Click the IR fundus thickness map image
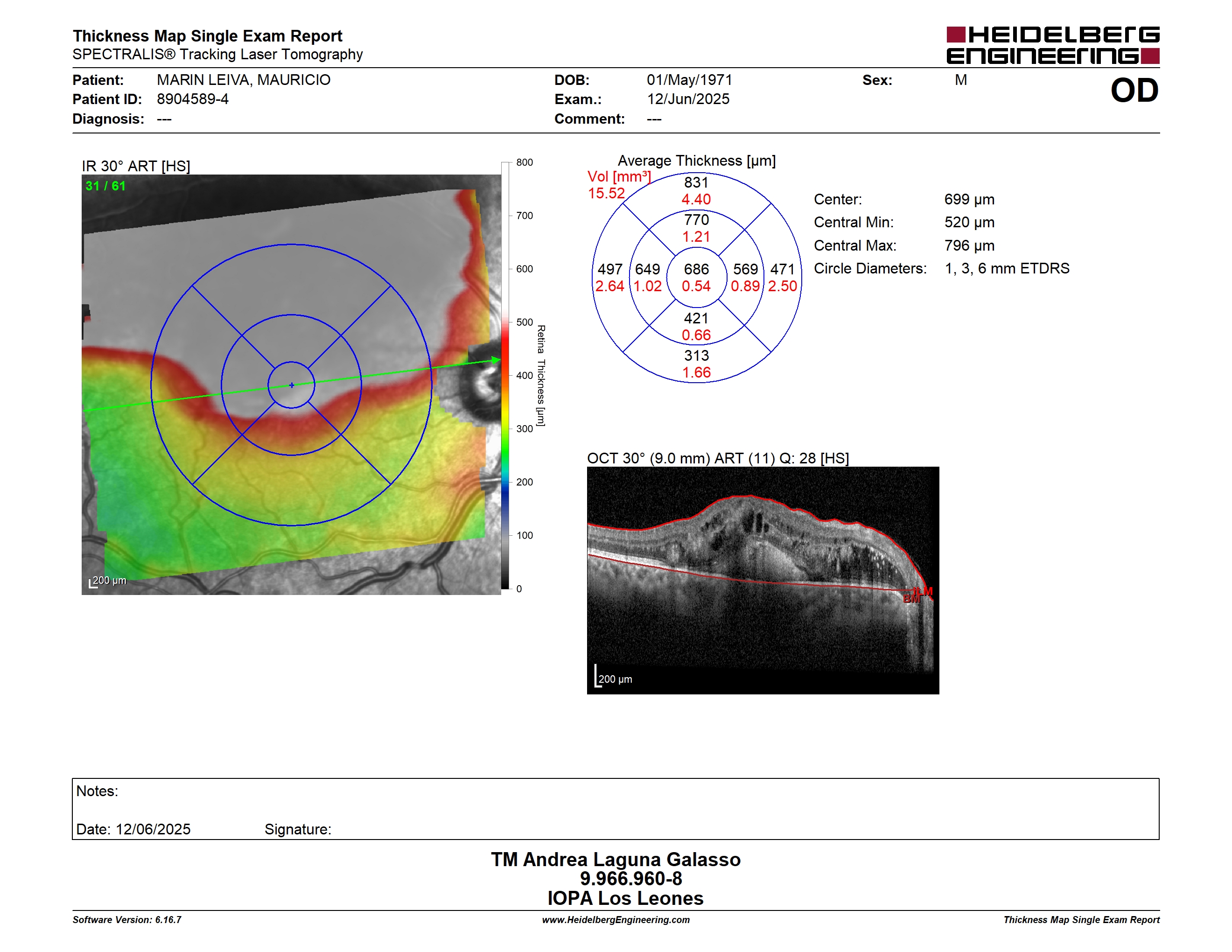1232x952 pixels. [291, 385]
